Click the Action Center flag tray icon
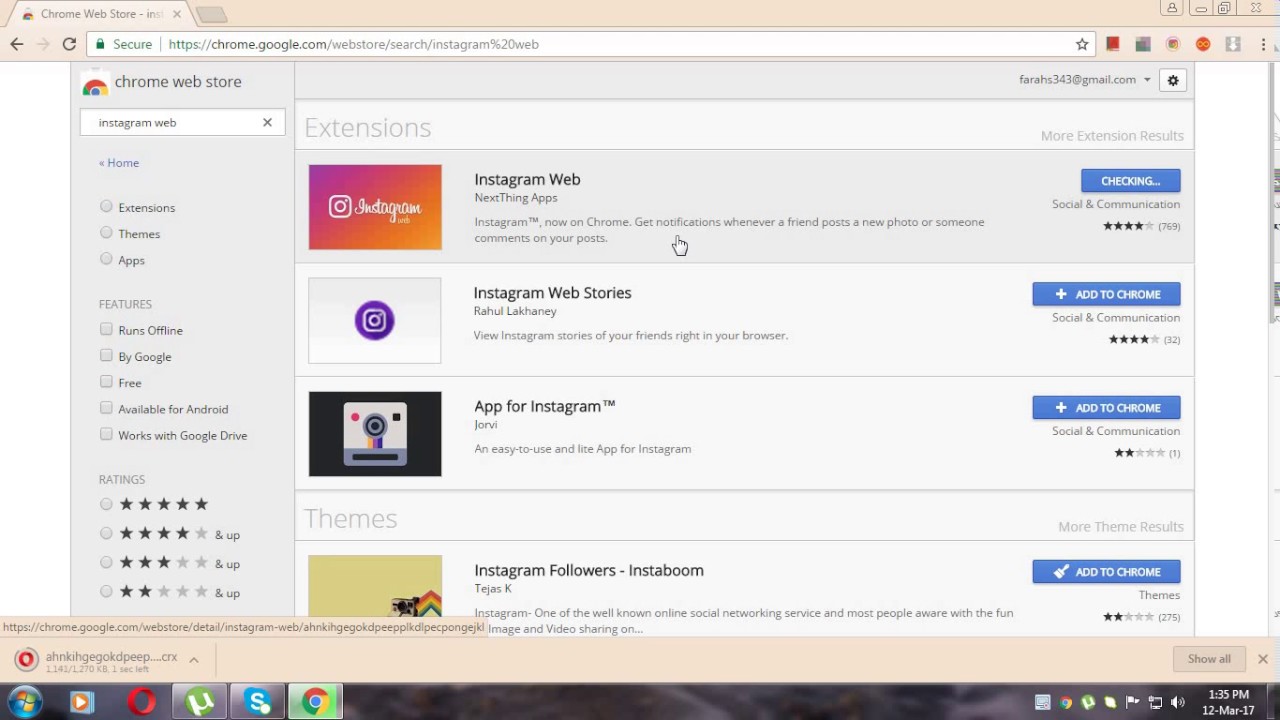Viewport: 1280px width, 720px height. [x=1133, y=702]
